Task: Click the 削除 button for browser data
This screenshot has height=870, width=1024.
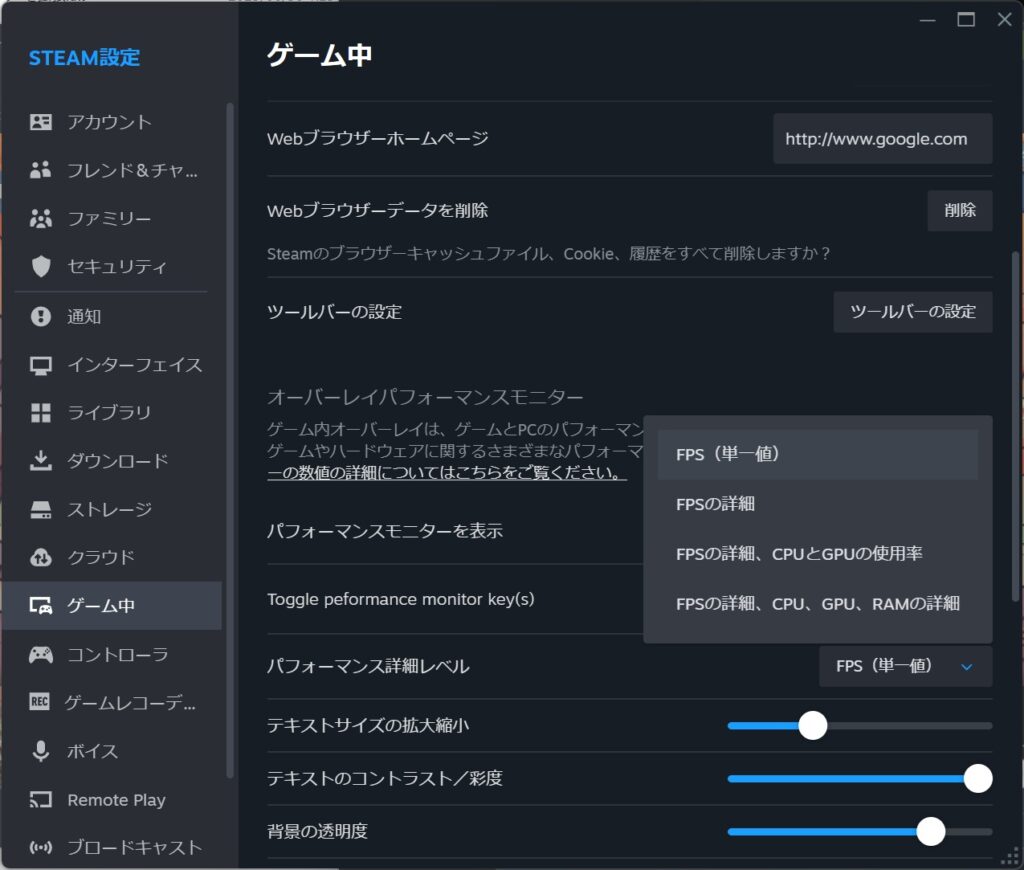Action: [x=960, y=210]
